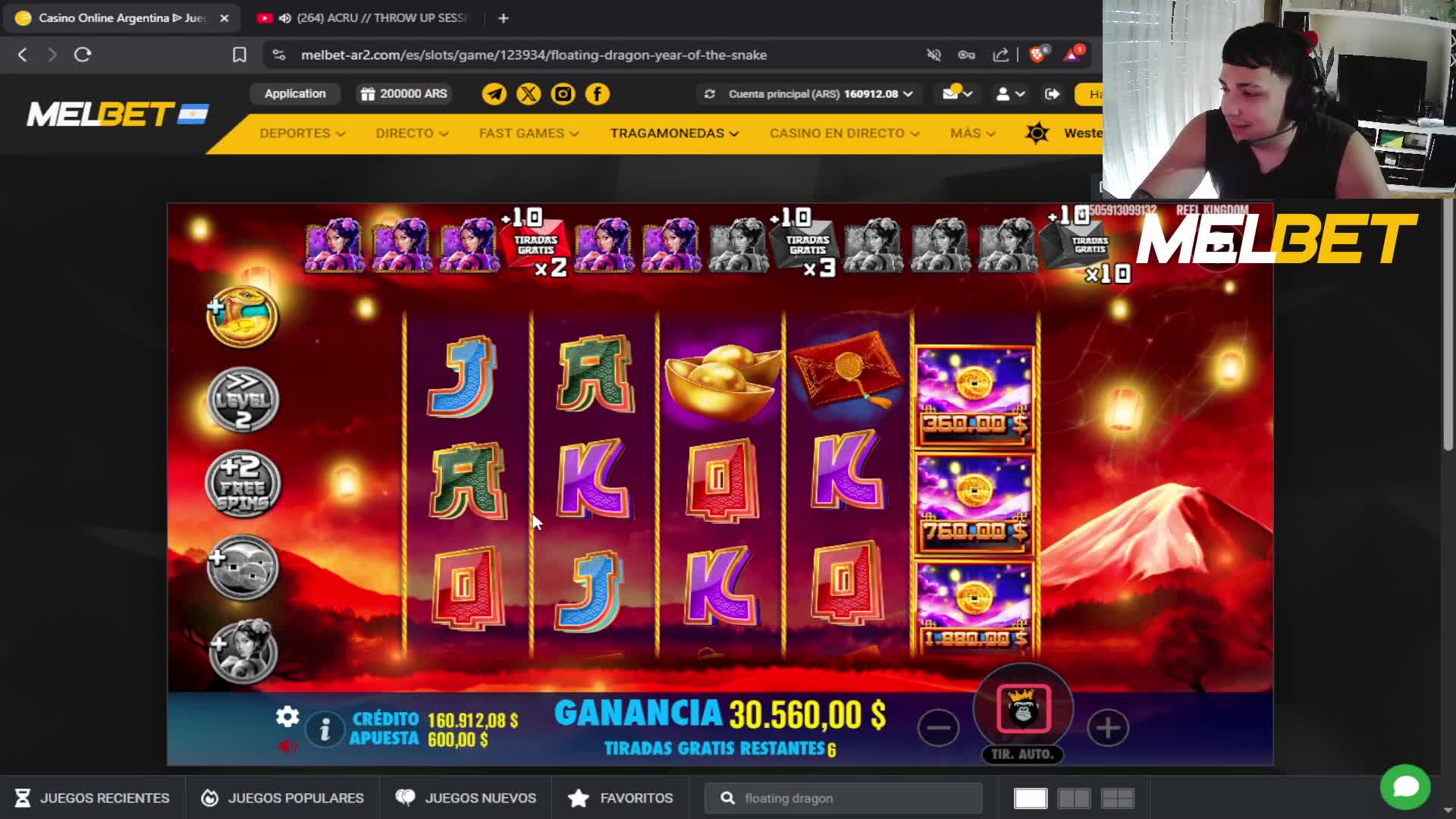
Task: Click the 760,00 $ coin symbol
Action: 974,507
